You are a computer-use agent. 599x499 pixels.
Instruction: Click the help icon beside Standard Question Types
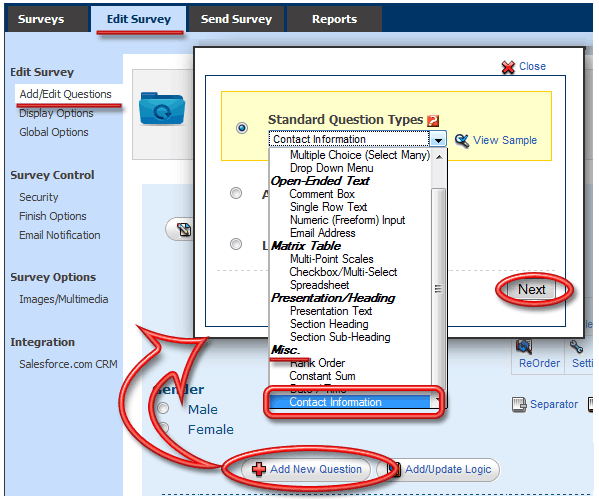[433, 121]
